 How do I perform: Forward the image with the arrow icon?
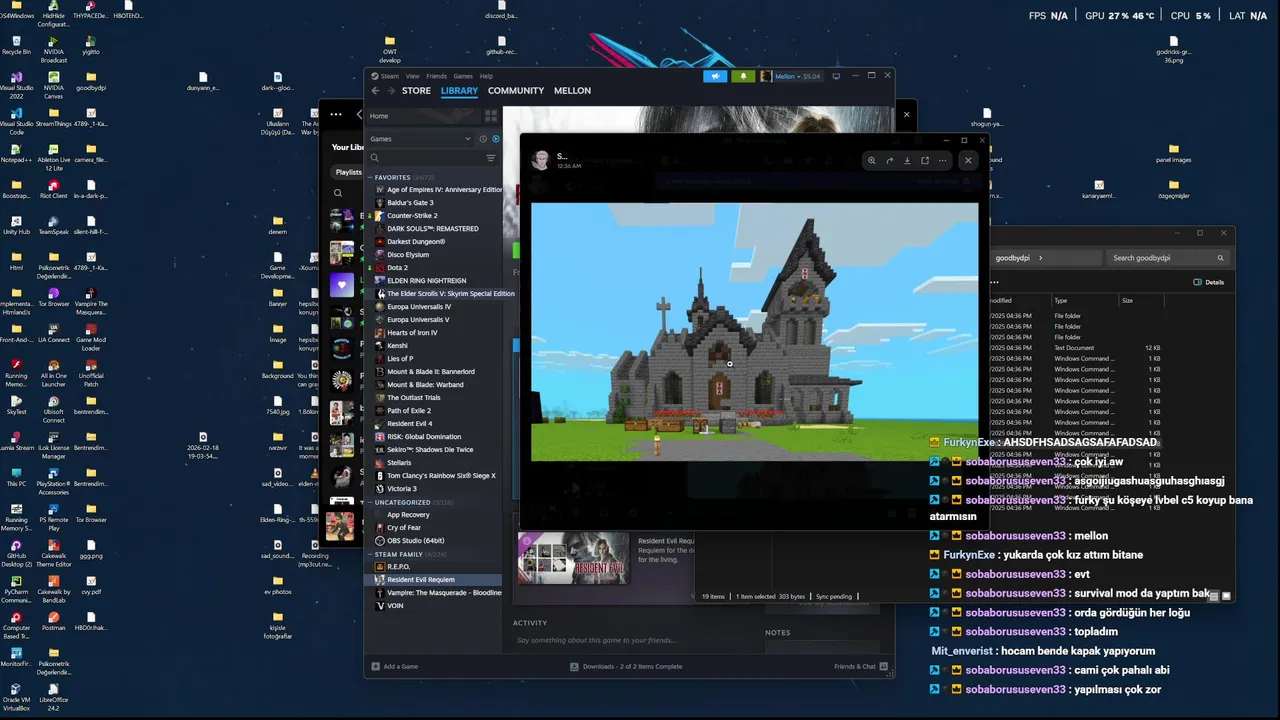click(890, 160)
